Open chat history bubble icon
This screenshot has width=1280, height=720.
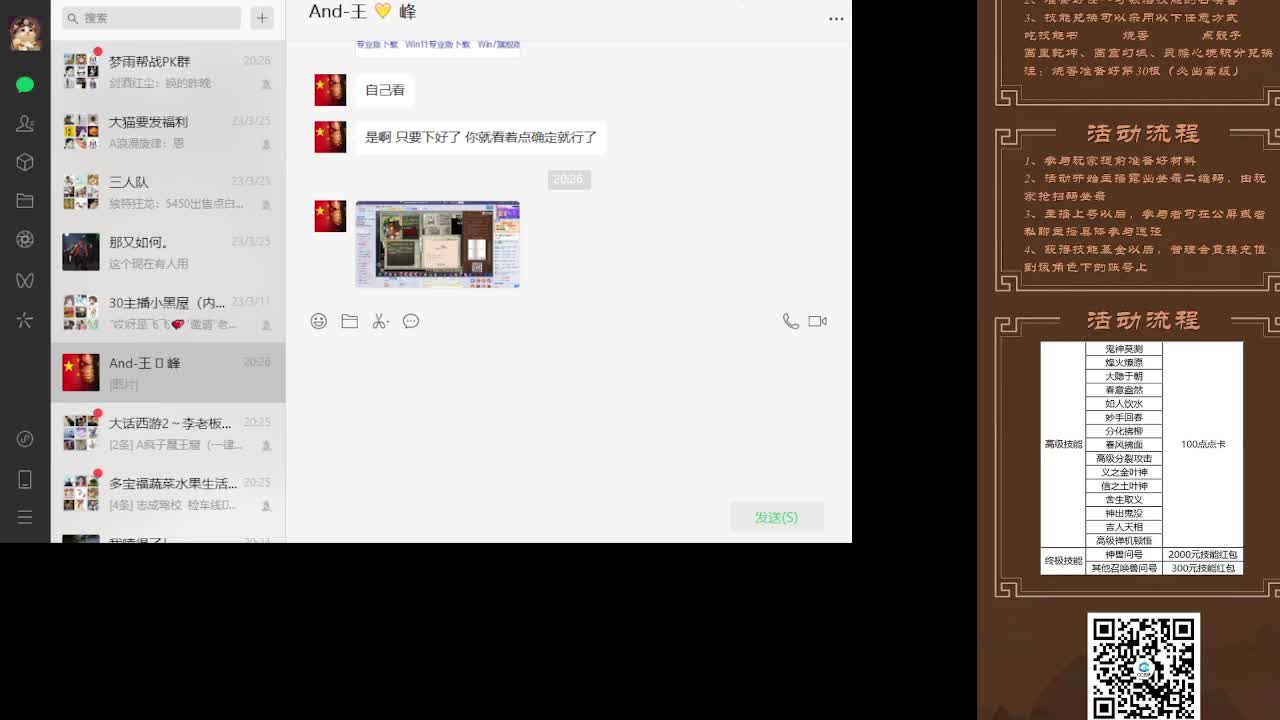(x=411, y=321)
